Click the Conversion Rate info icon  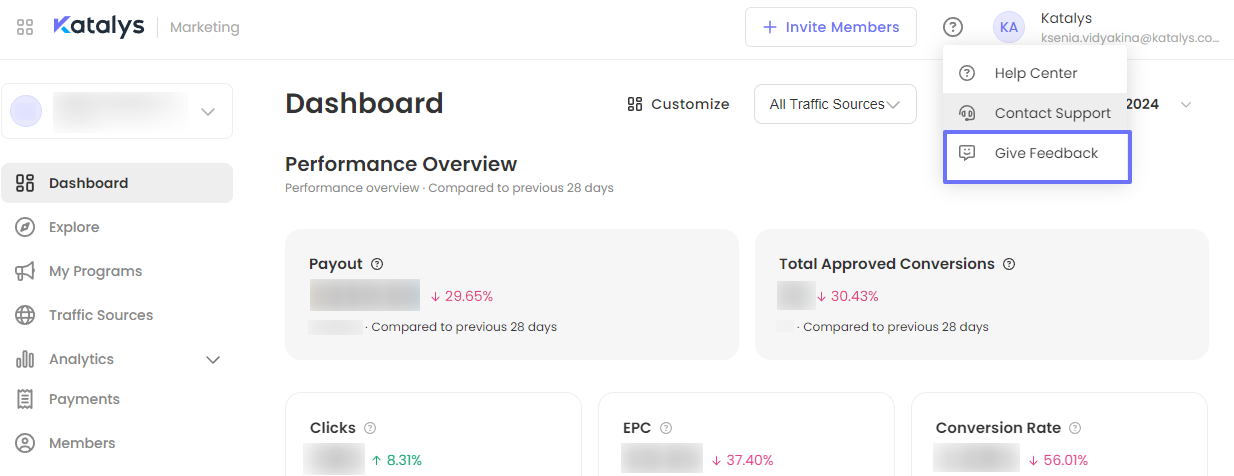coord(1075,428)
